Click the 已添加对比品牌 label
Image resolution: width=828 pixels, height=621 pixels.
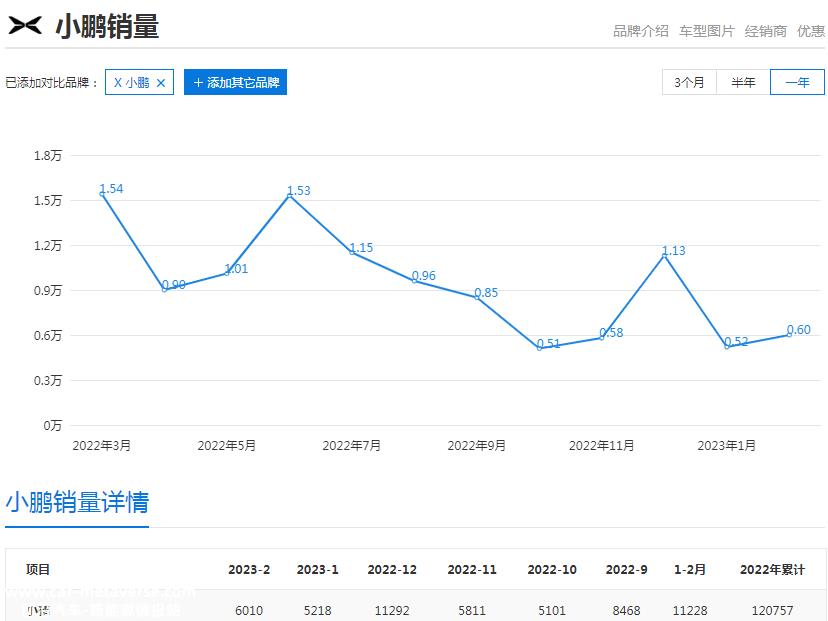[51, 83]
